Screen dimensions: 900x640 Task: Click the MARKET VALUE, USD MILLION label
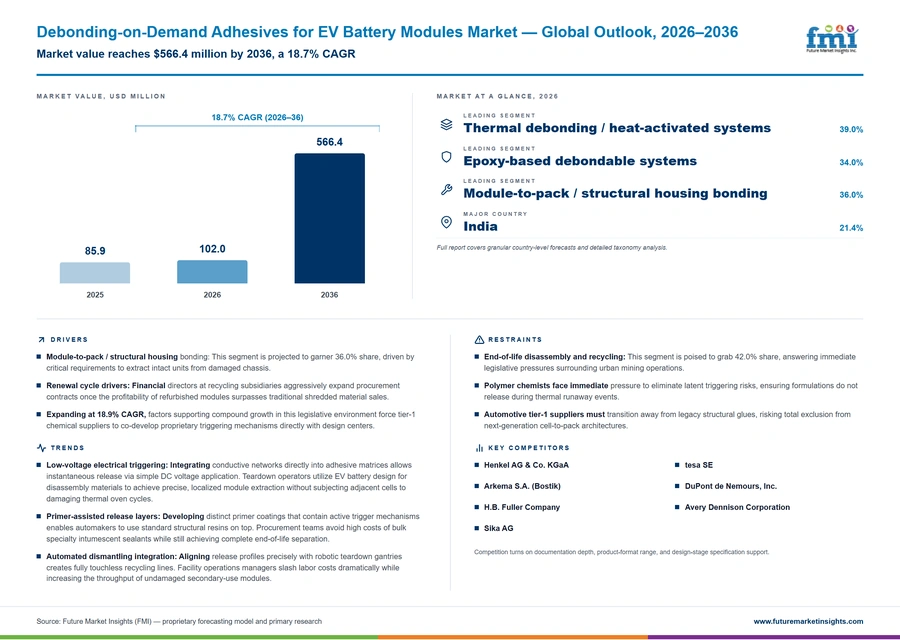pos(101,96)
